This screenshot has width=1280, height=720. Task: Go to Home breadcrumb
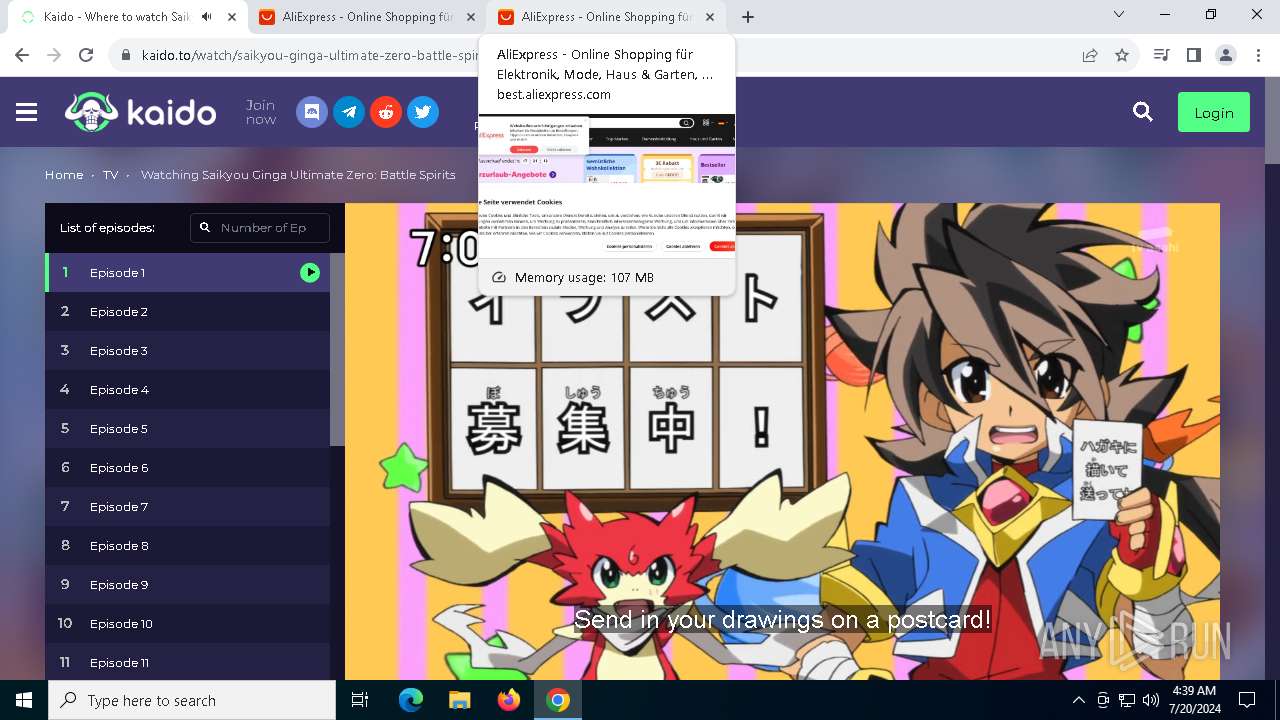[64, 174]
